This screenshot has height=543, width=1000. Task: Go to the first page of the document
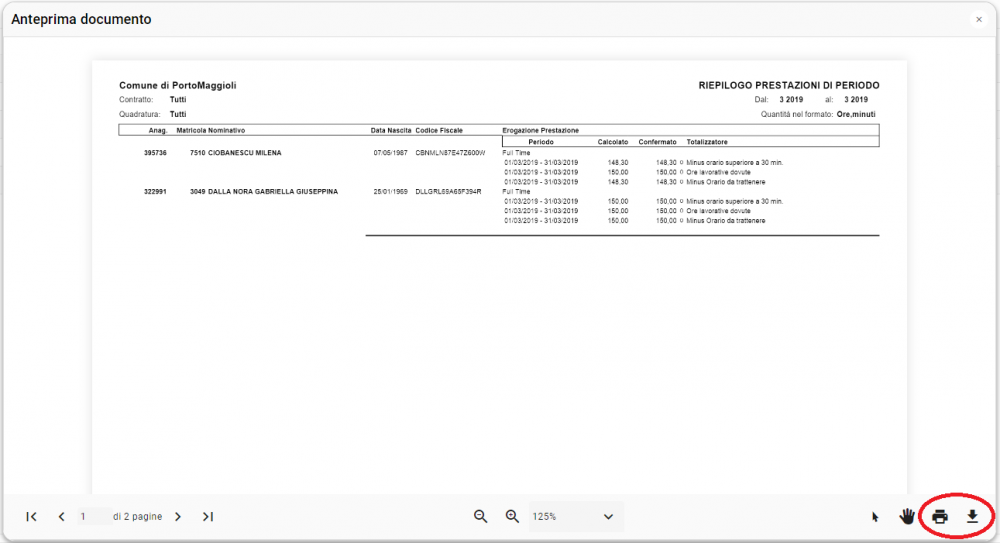tap(31, 517)
